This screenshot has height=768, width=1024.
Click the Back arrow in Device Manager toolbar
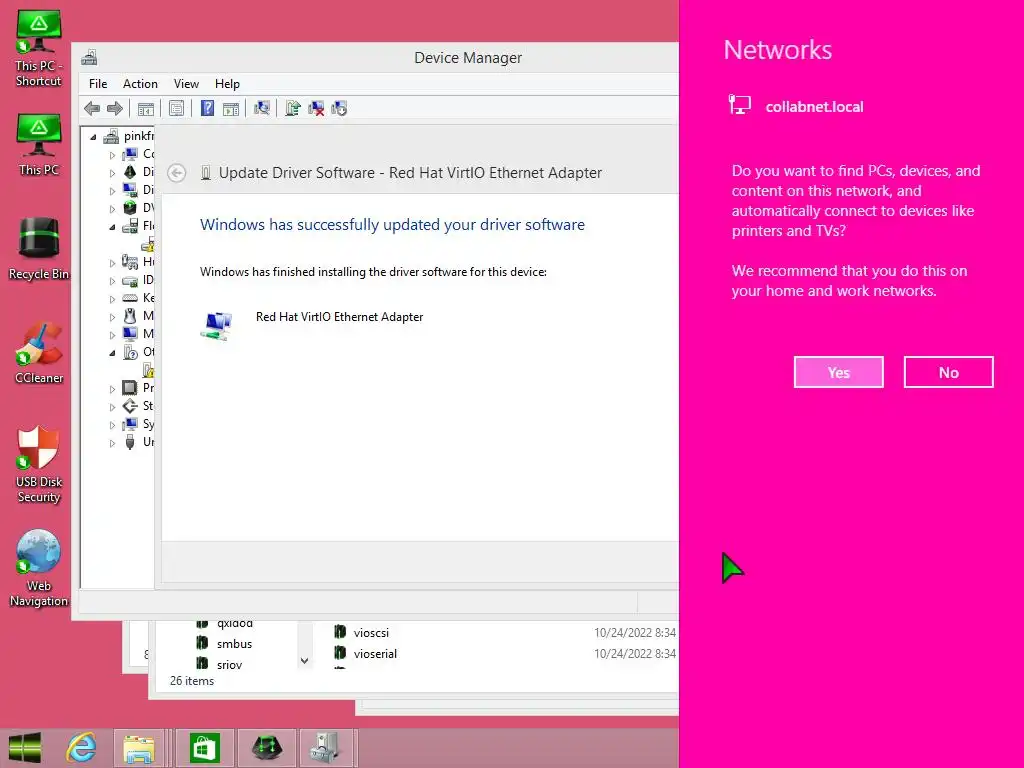[92, 108]
